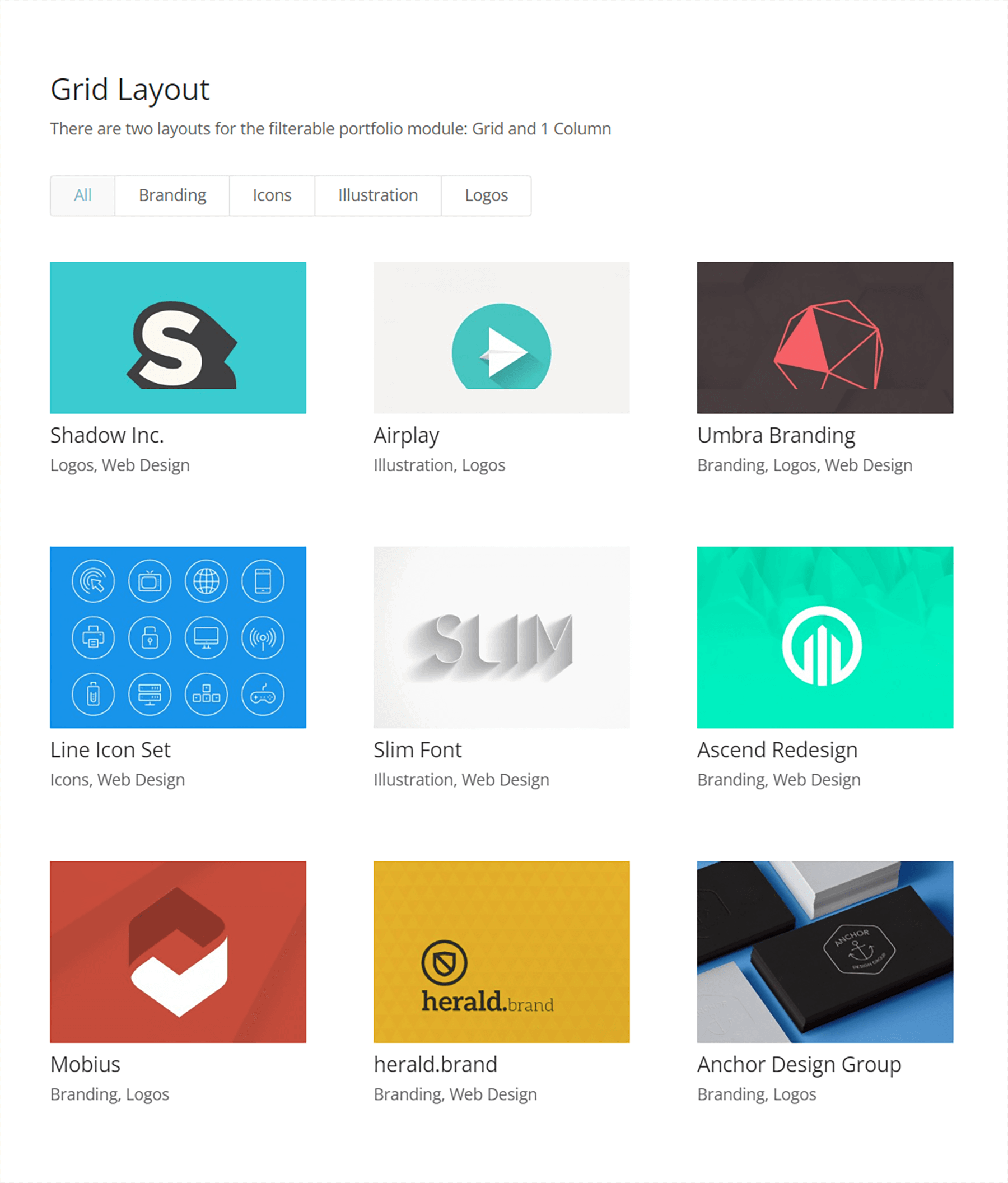This screenshot has width=1008, height=1183.
Task: Click 'Branding, Logos' under Mobius
Action: click(110, 1095)
